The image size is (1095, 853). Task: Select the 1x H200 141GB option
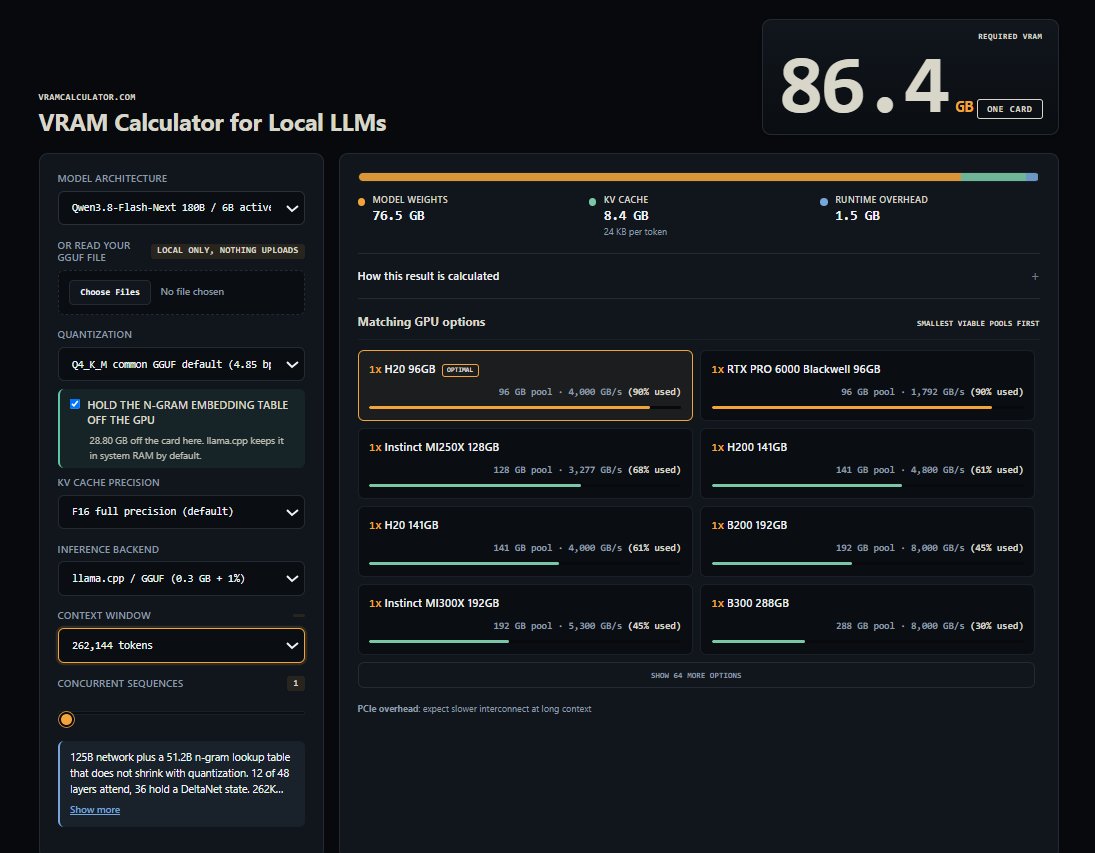[x=867, y=463]
